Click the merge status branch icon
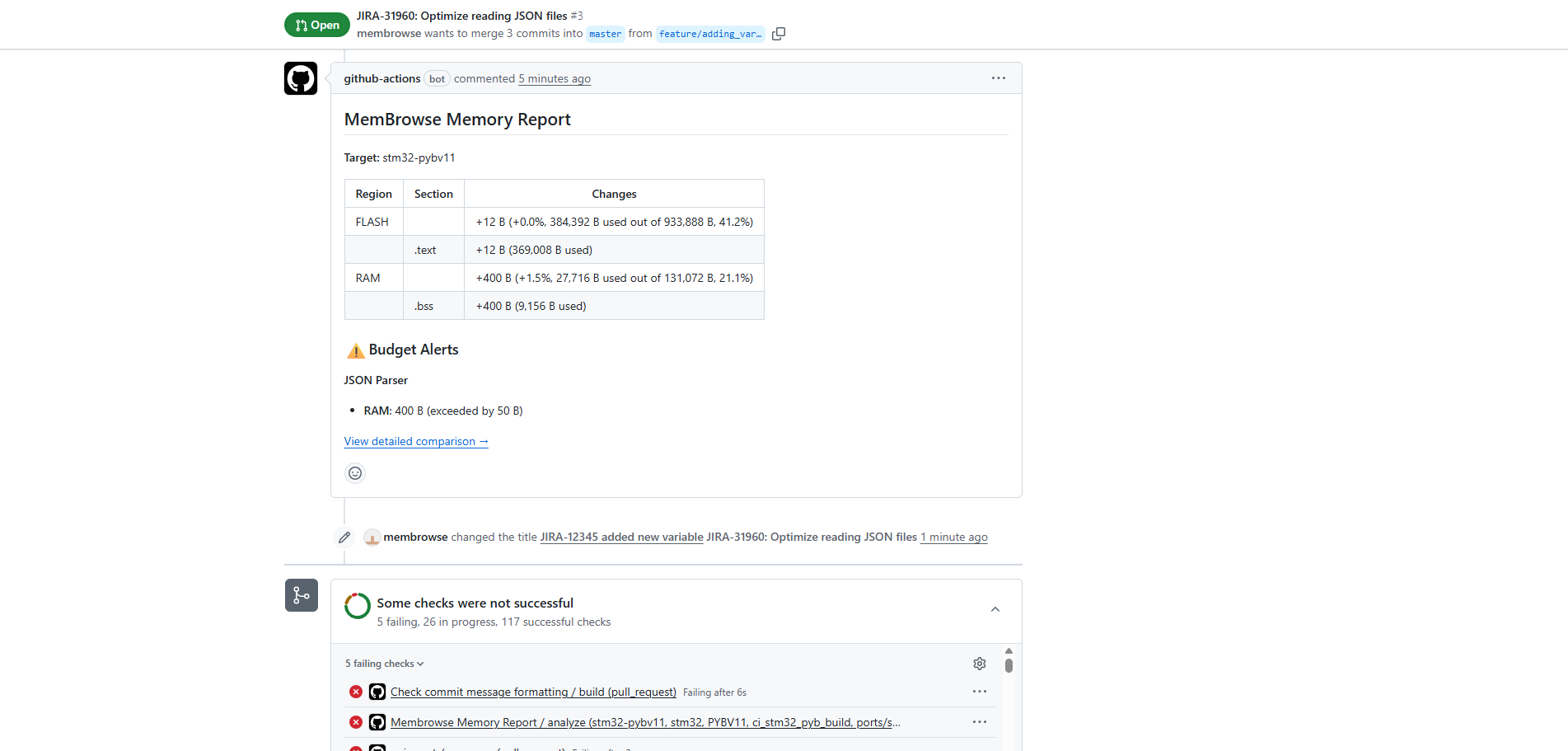 coord(302,595)
